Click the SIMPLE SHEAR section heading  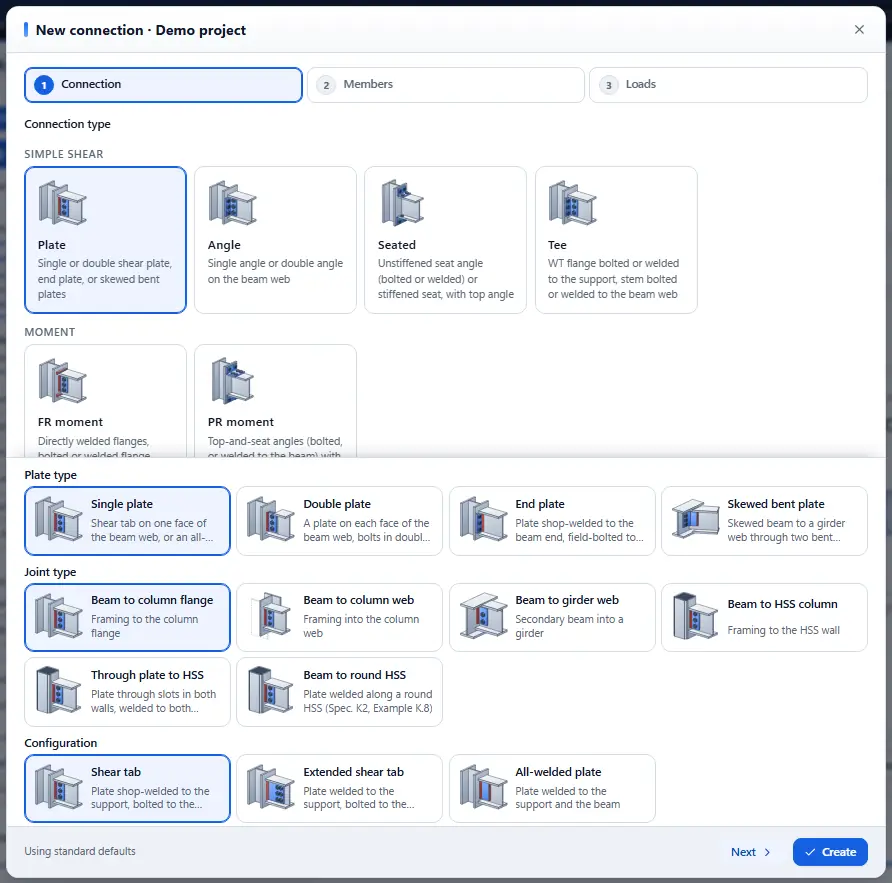(64, 154)
